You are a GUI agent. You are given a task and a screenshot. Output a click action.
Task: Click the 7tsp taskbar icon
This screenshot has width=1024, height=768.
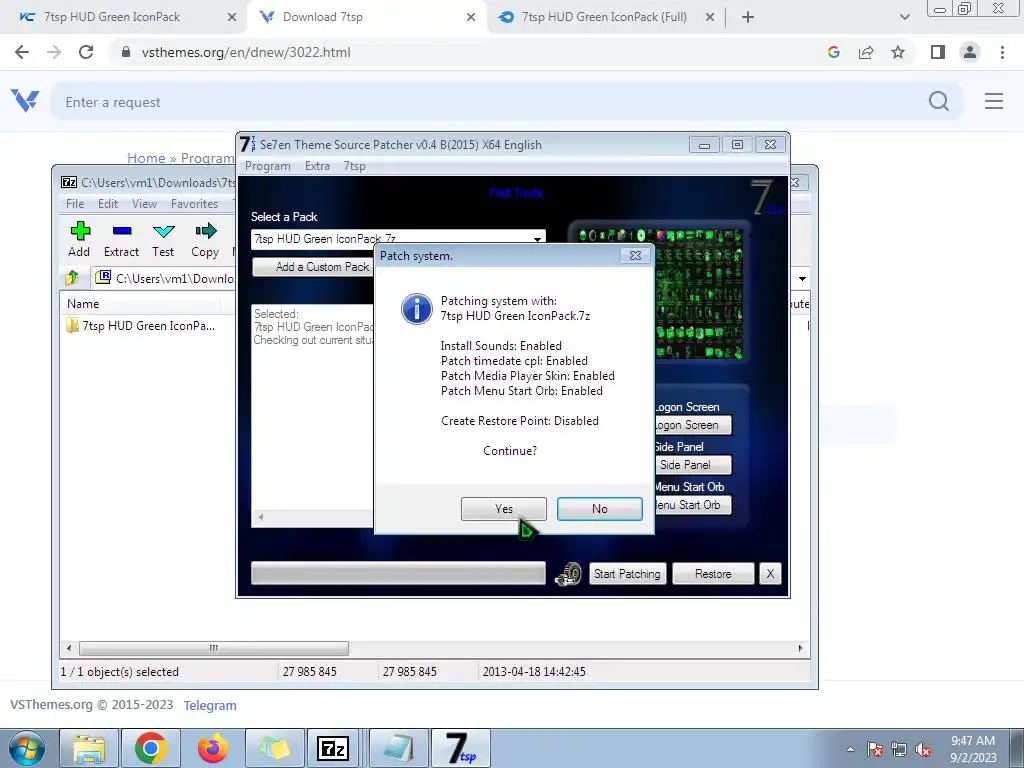pyautogui.click(x=461, y=748)
